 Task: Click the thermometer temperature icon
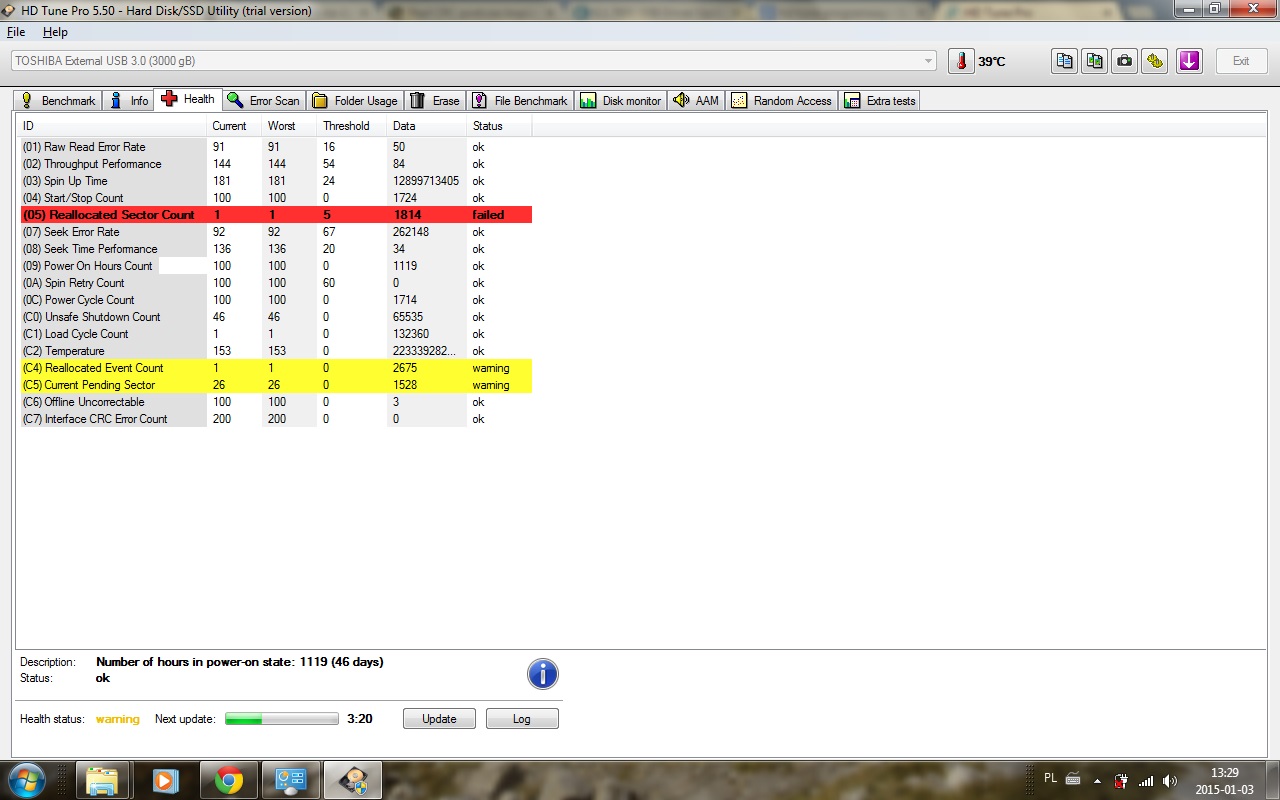coord(961,61)
